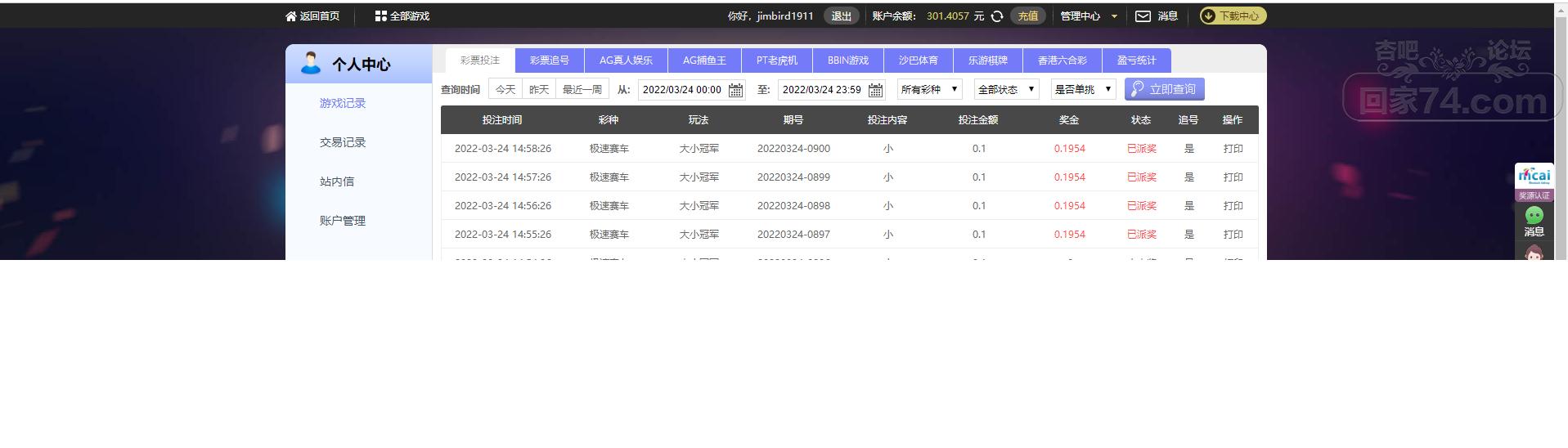Open the AG捕鱼王 tab
The height and width of the screenshot is (448, 1568).
tap(704, 60)
